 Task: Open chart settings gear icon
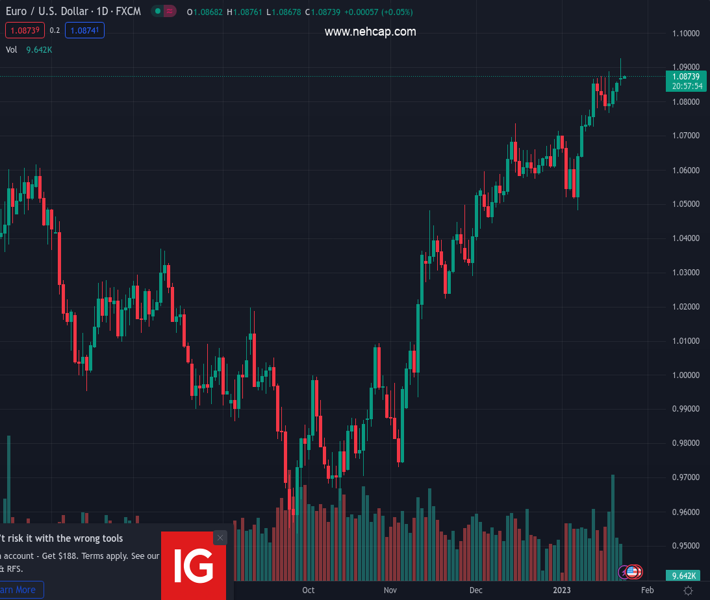(x=688, y=590)
